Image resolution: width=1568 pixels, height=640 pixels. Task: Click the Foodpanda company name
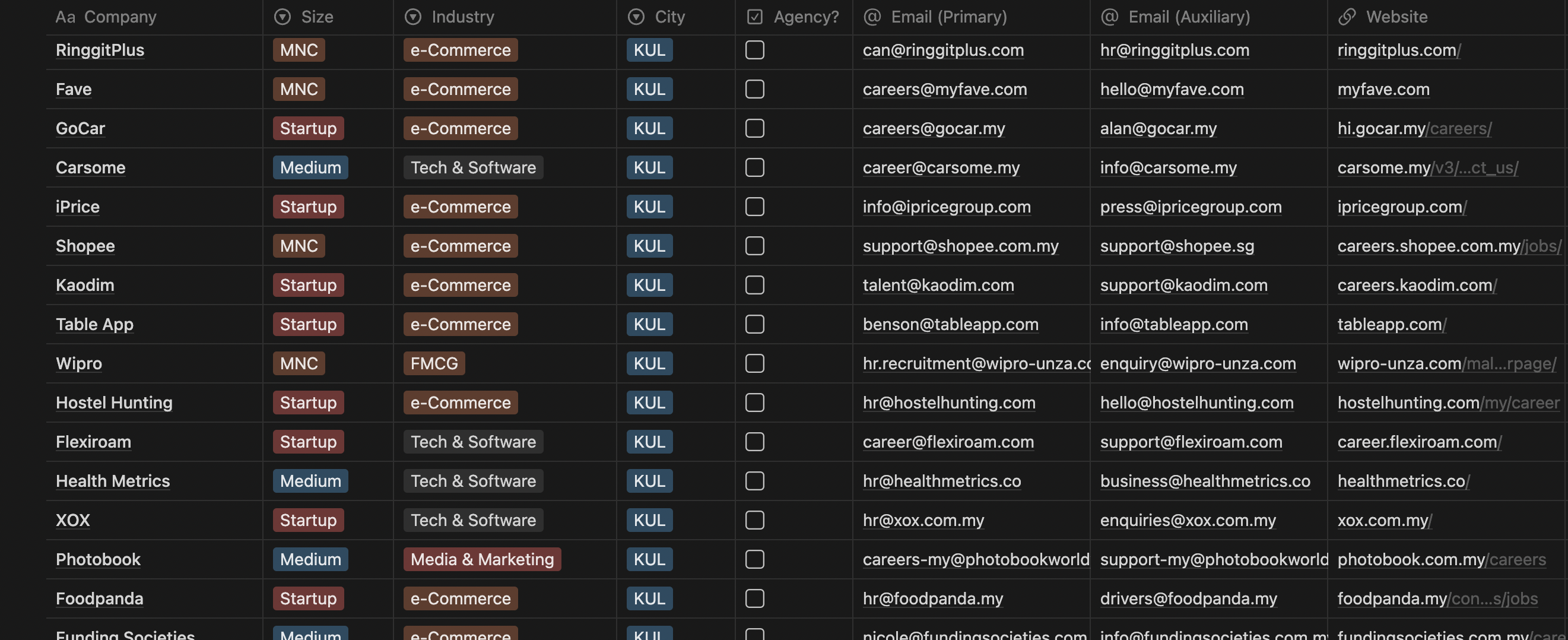99,598
